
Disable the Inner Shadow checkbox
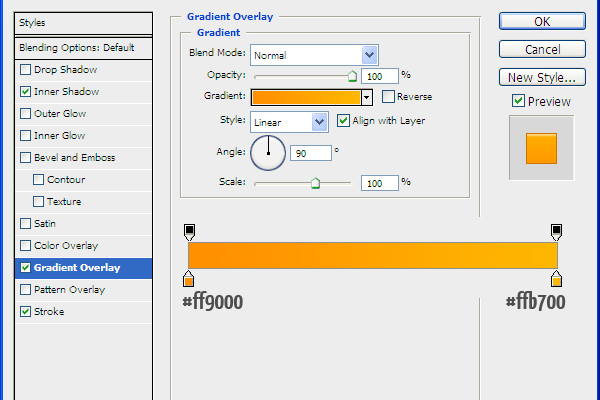click(x=26, y=91)
